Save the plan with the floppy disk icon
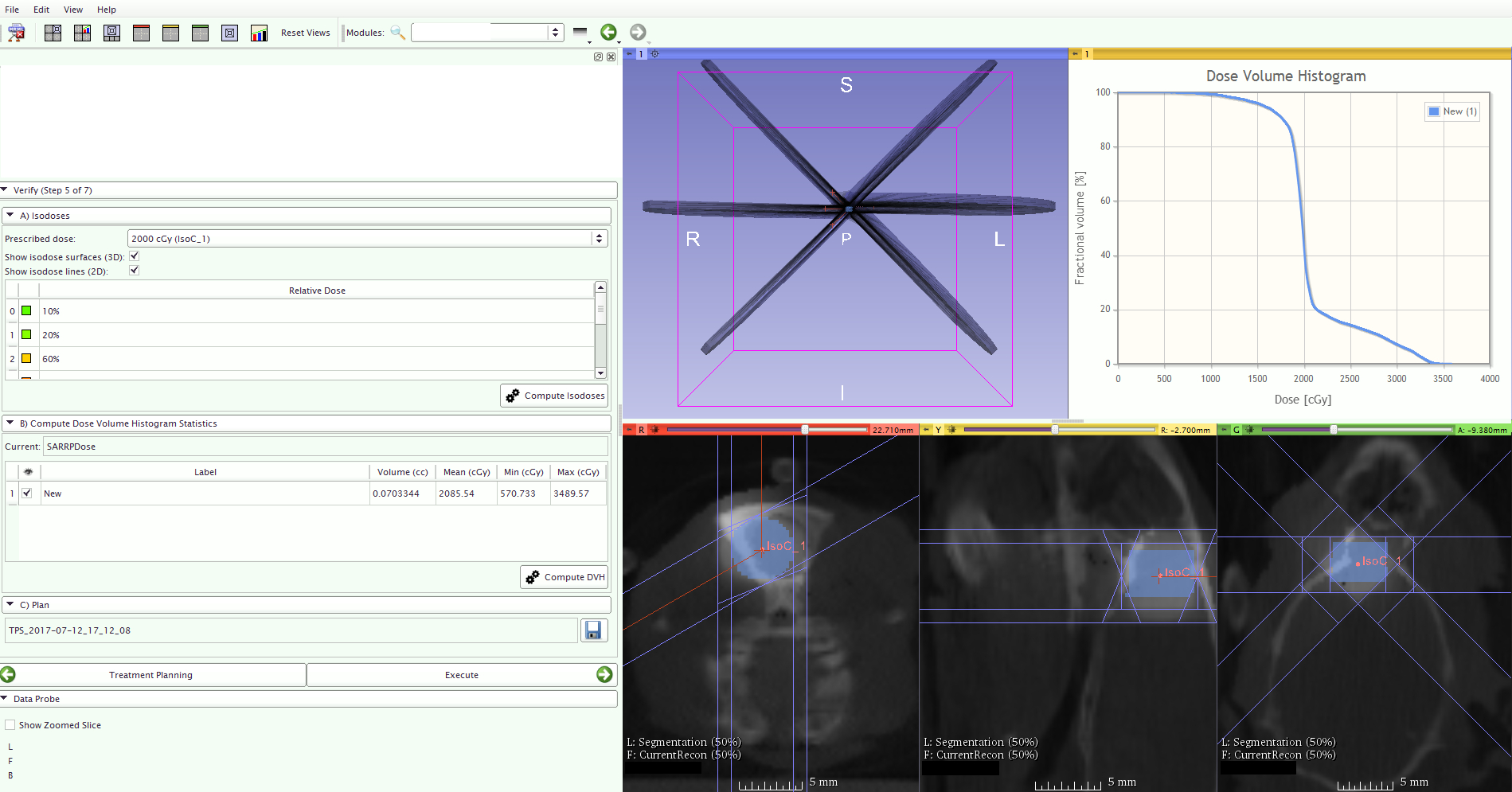The image size is (1512, 792). (x=593, y=630)
